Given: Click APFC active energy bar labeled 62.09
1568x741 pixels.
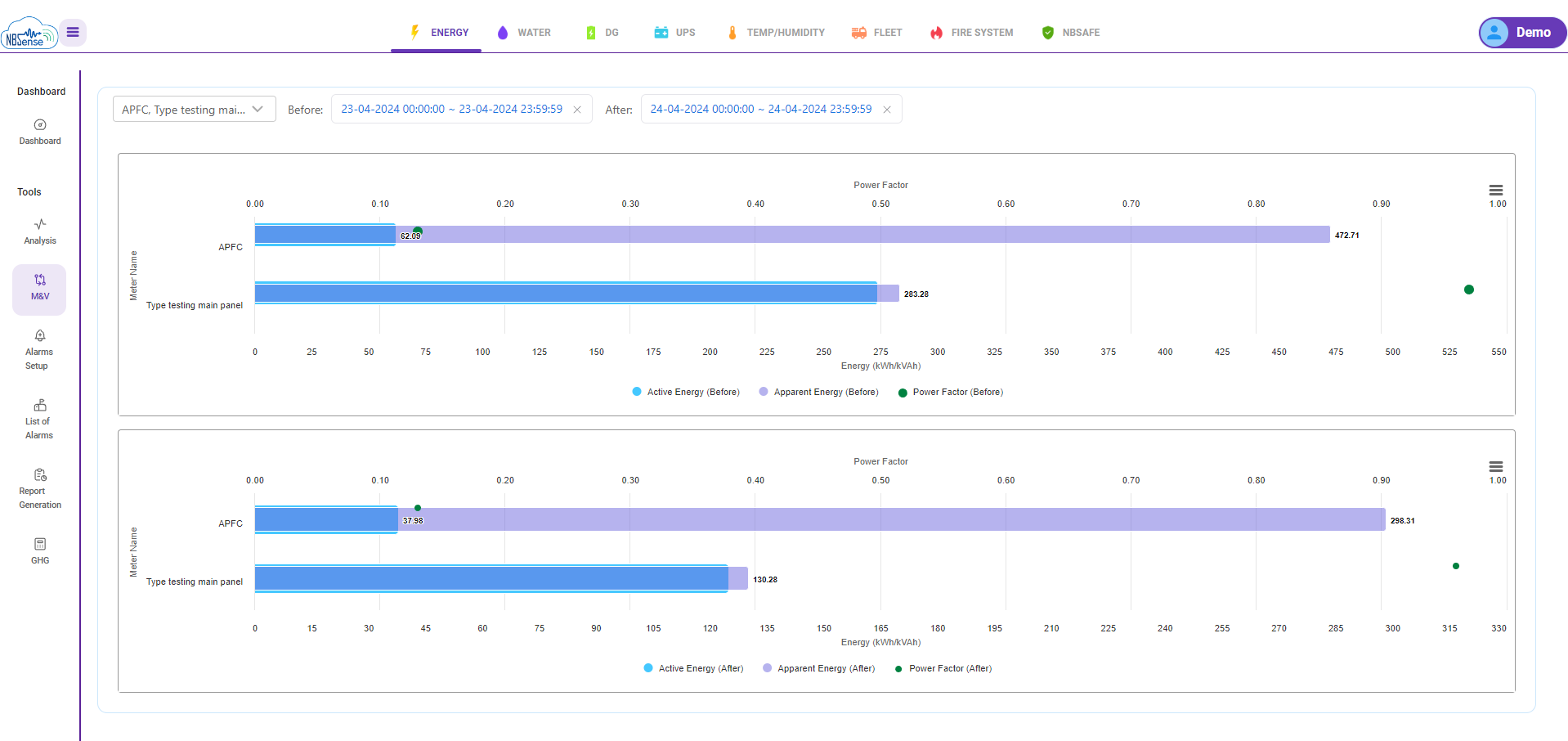Looking at the screenshot, I should [325, 235].
